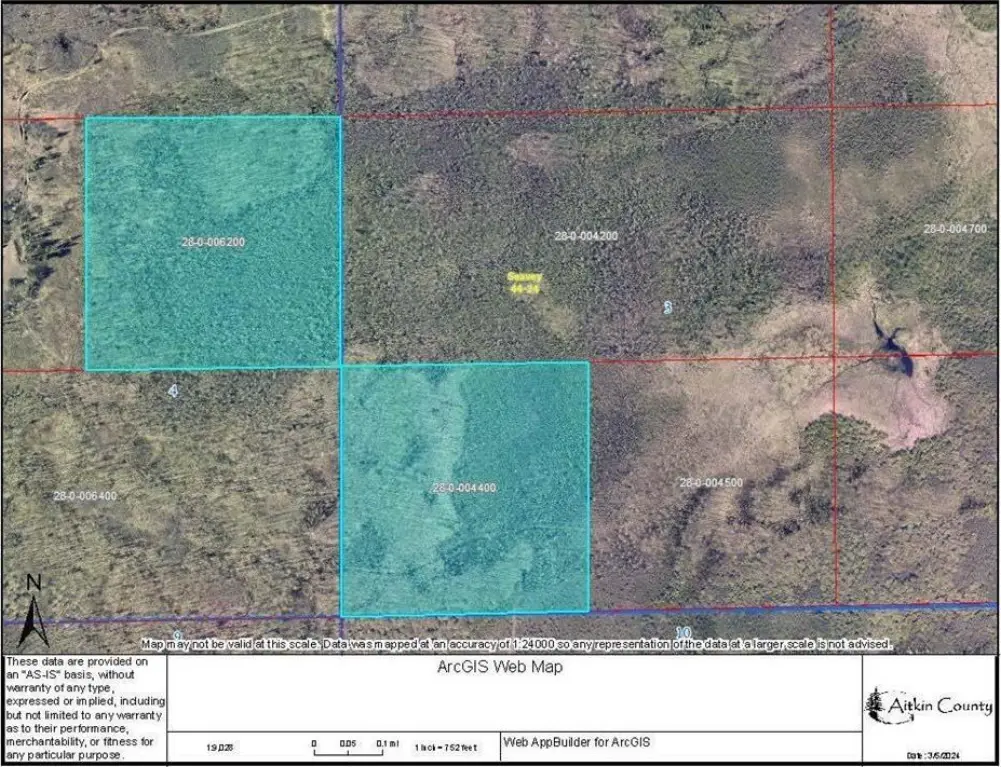Screen dimensions: 1001x767
Task: Click section number 3 marker
Action: point(667,308)
